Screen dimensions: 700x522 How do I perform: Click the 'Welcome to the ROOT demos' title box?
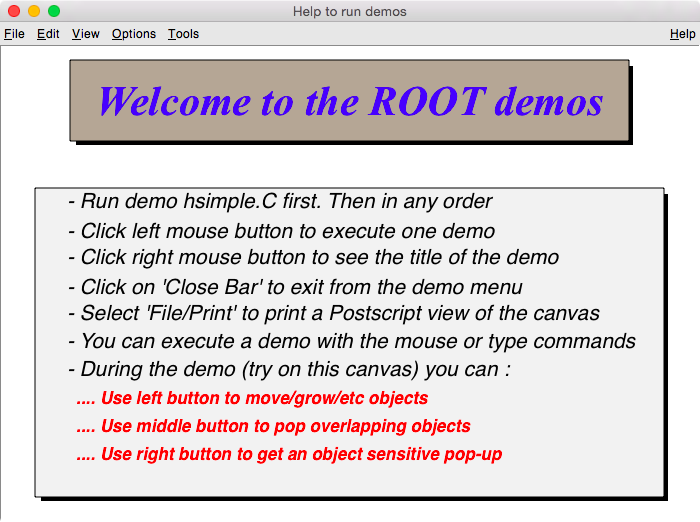[350, 100]
